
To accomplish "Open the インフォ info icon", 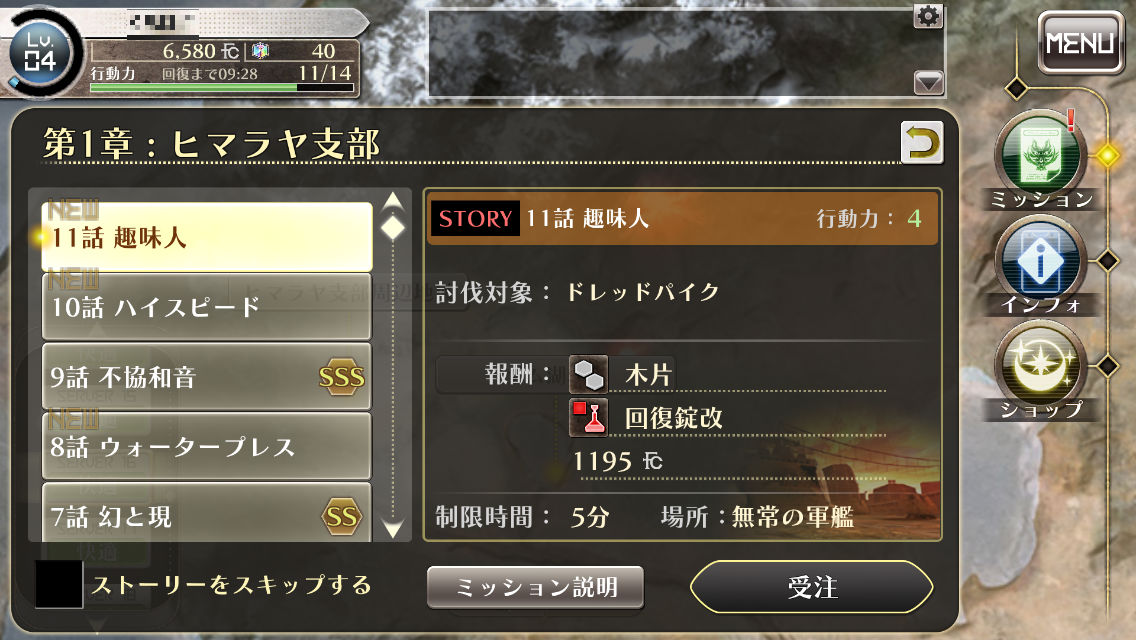I will coord(1040,262).
